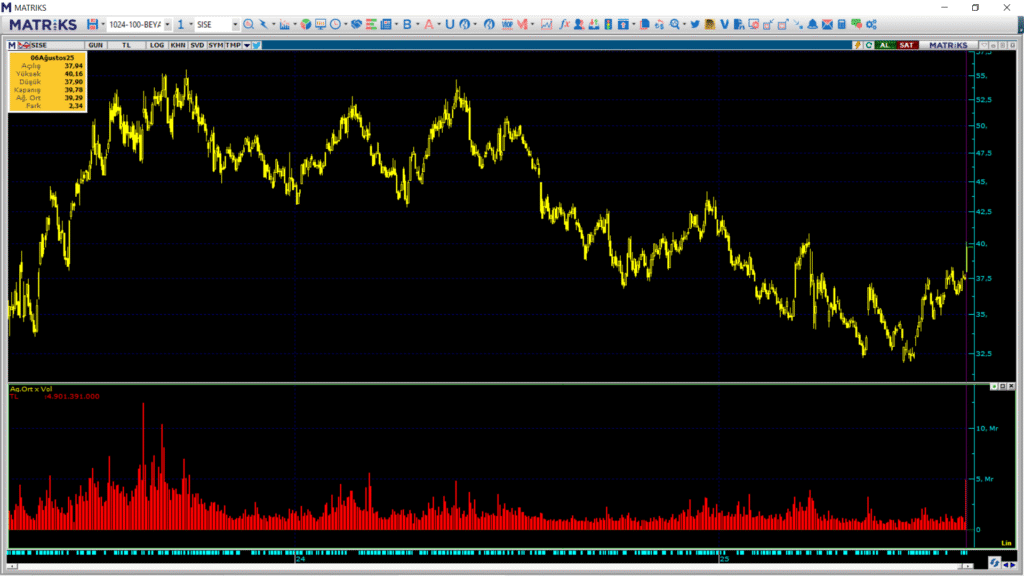Expand the 1024-100-BEYAZ layout dropdown
The image size is (1024, 576).
click(x=166, y=24)
